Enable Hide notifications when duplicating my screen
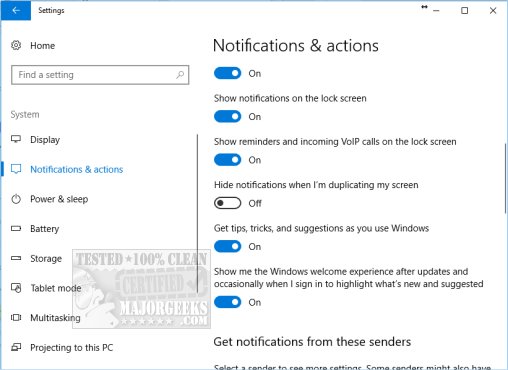Screen dimensions: 508x370 click(x=227, y=203)
